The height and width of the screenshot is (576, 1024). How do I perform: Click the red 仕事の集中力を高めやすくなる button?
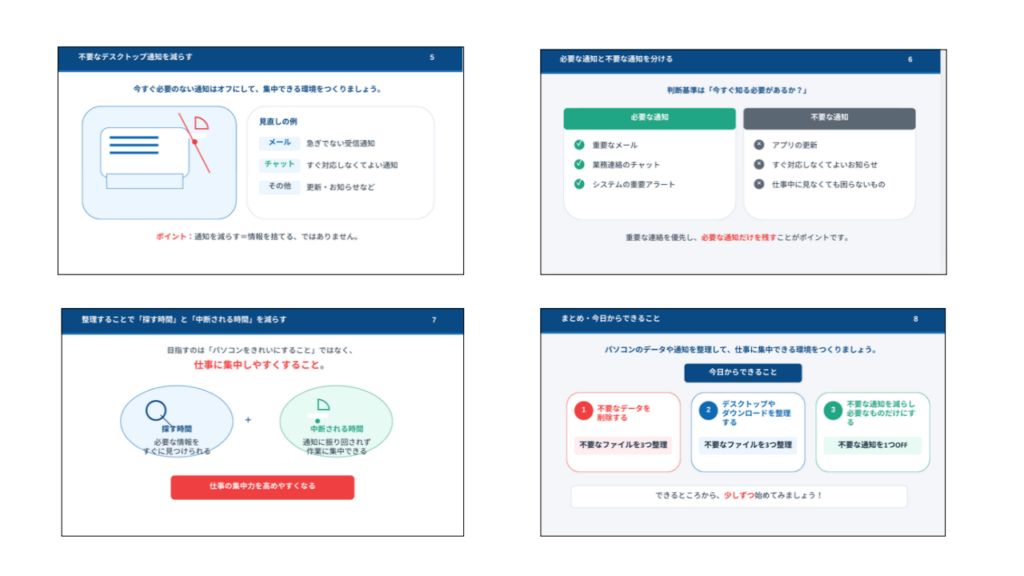(x=263, y=487)
